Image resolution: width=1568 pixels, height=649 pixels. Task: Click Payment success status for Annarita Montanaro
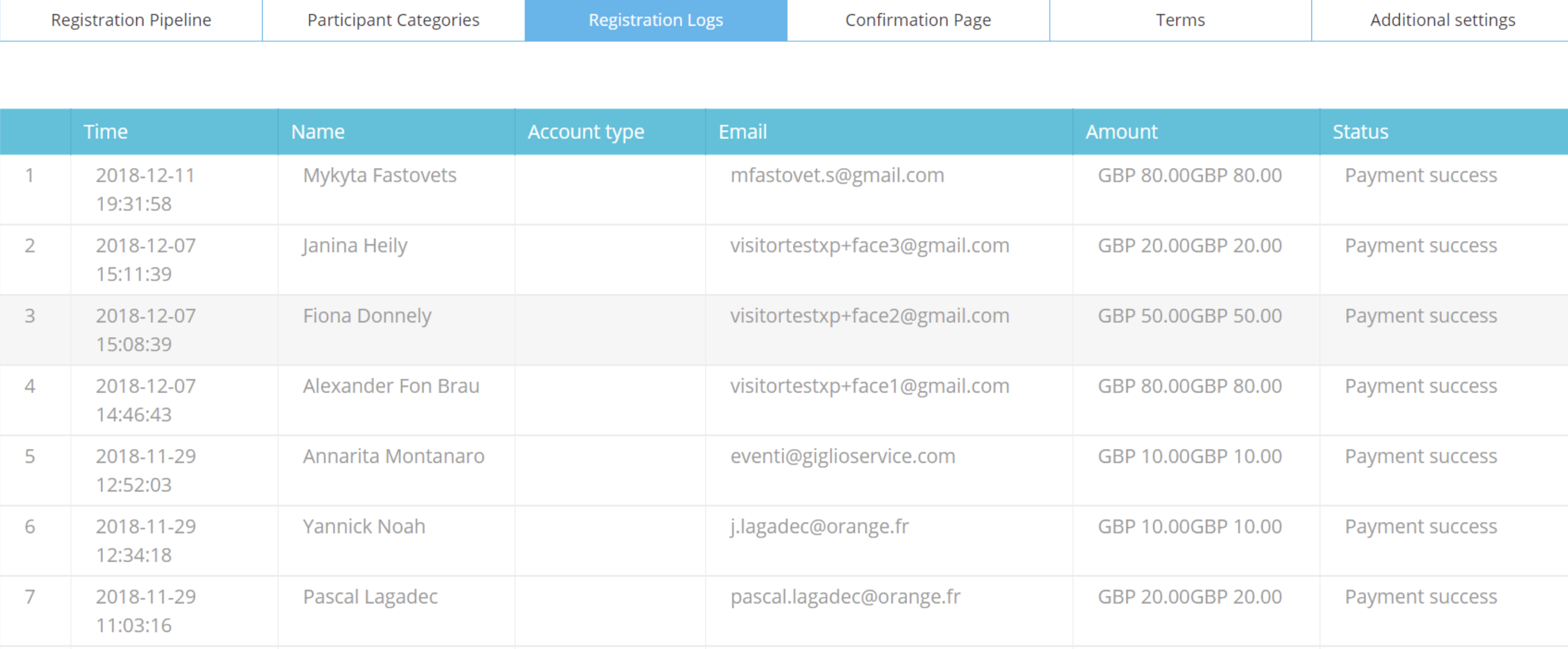[1421, 456]
